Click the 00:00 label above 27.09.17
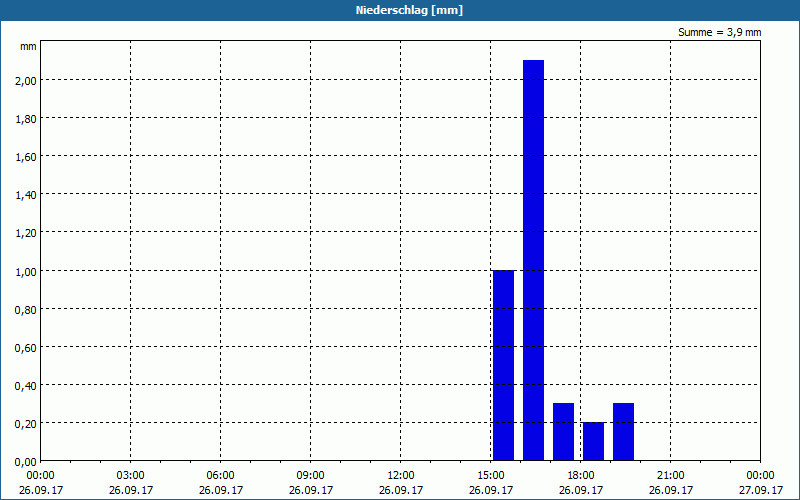The width and height of the screenshot is (800, 500). point(761,476)
